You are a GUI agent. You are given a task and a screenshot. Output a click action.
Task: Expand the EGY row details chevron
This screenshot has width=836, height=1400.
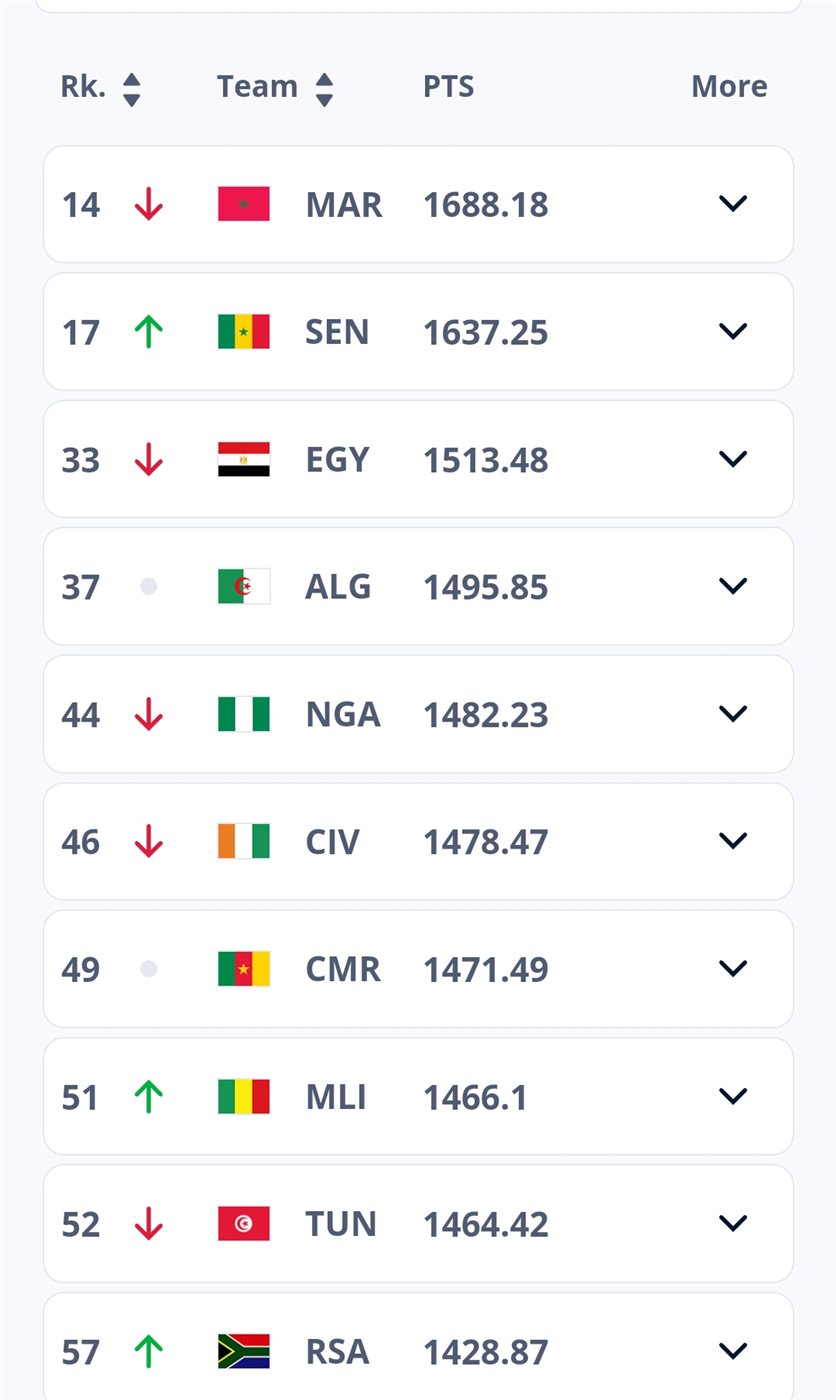click(x=733, y=459)
